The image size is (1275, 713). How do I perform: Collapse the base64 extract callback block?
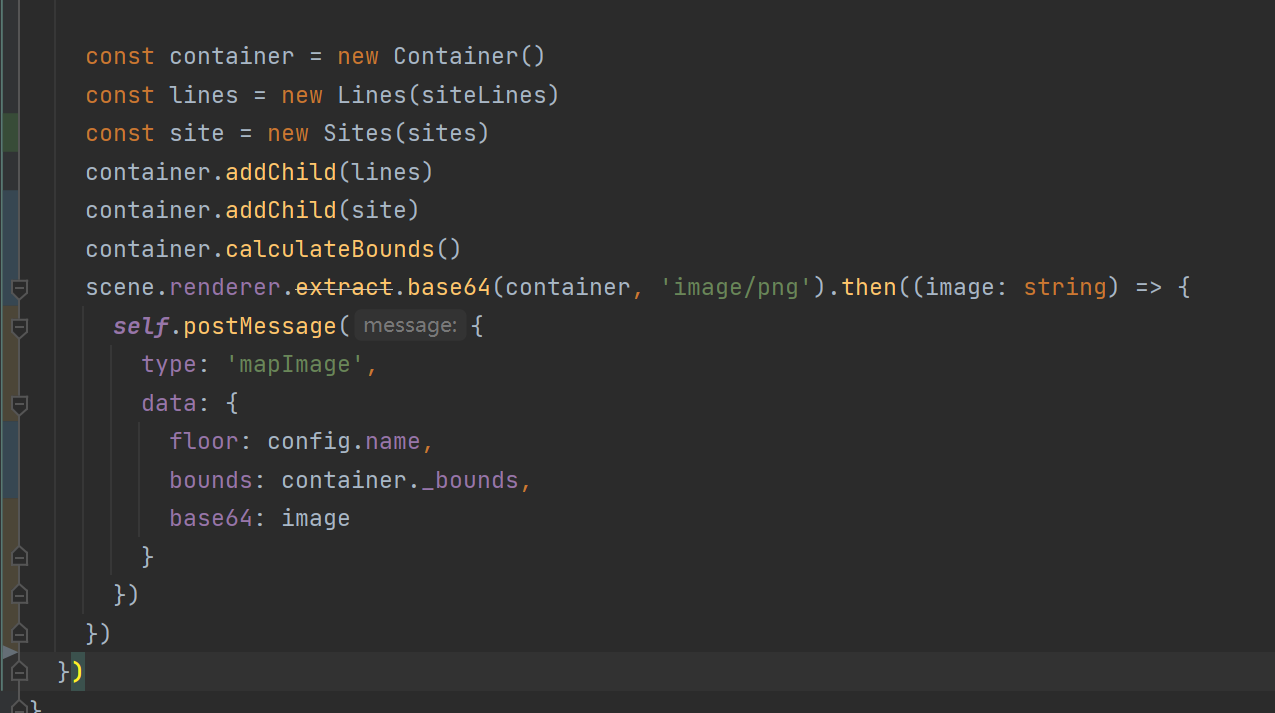(18, 289)
